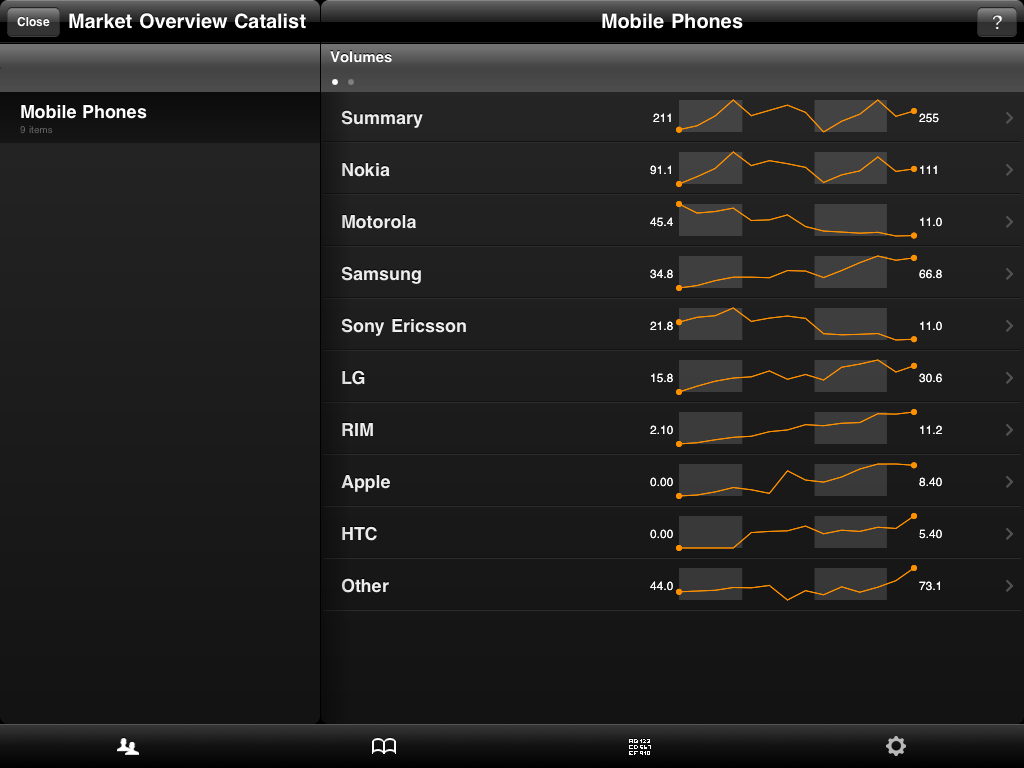This screenshot has height=768, width=1024.
Task: Expand the HTC row chevron
Action: coord(1009,534)
